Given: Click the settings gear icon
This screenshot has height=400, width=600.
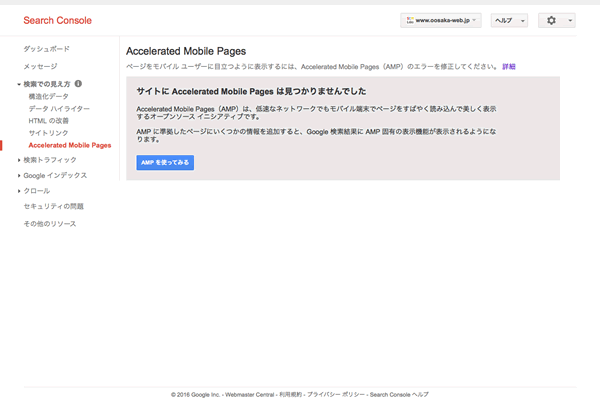Looking at the screenshot, I should point(551,20).
